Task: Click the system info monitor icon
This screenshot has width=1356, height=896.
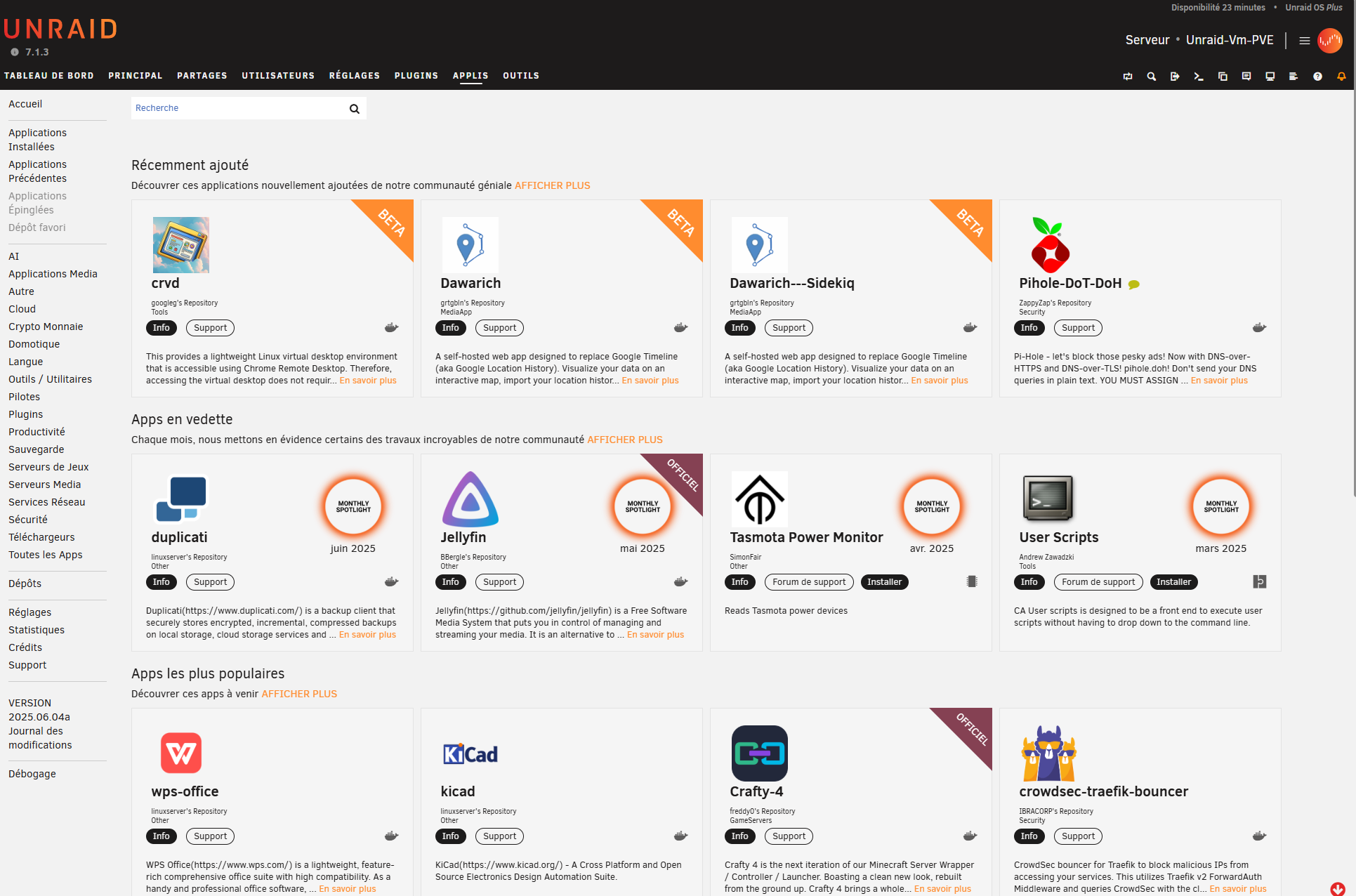Action: coord(1270,77)
